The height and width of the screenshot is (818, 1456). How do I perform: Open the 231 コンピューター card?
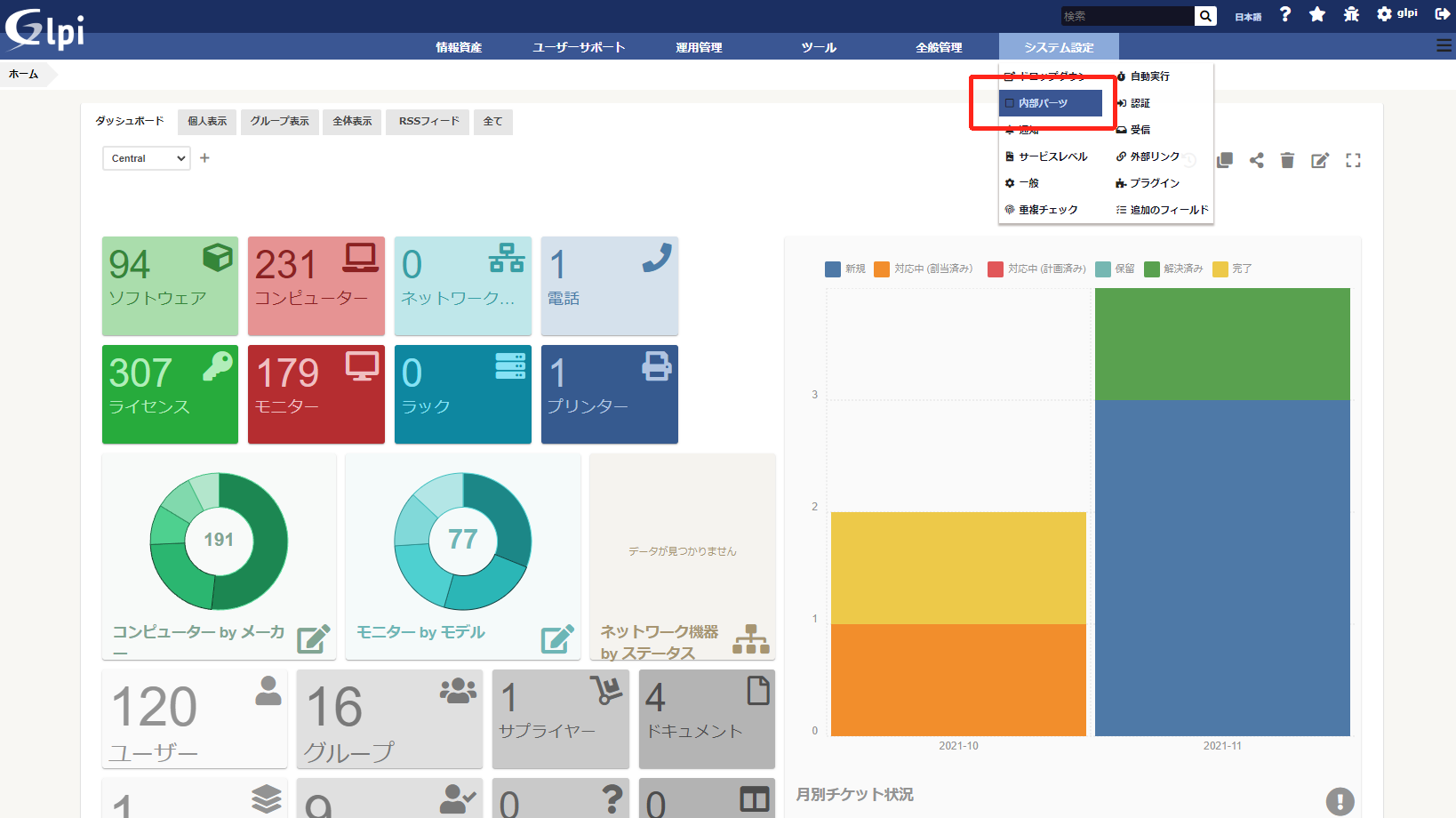coord(316,285)
